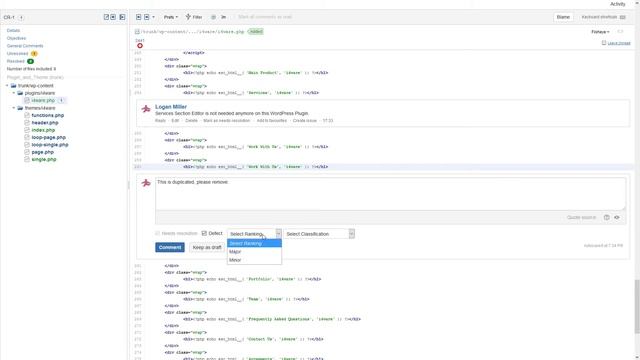Screen dimensions: 640x360
Task: Click Keep as draft button
Action: (207, 247)
